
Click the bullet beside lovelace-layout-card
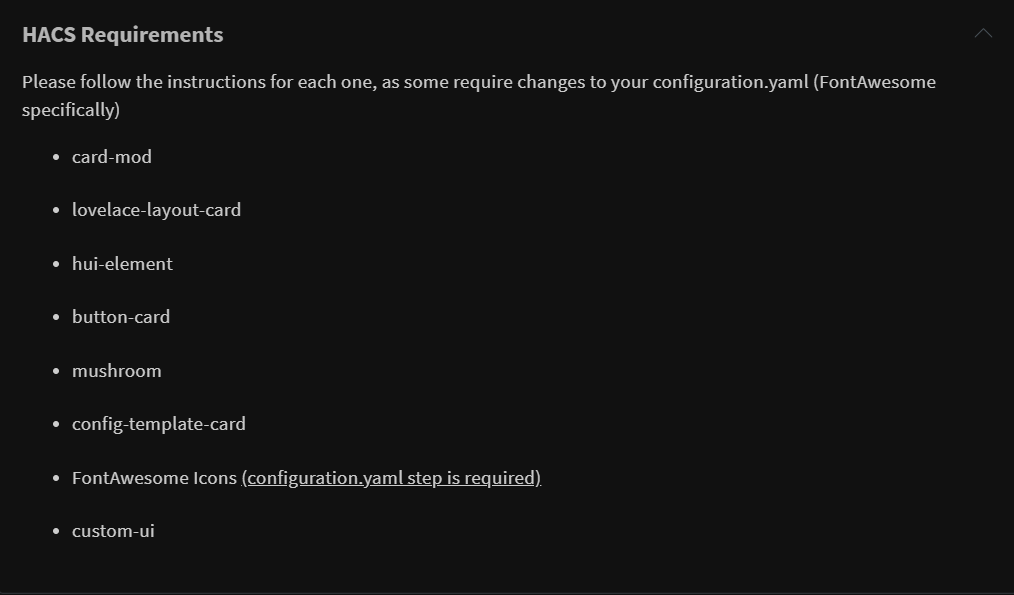tap(56, 211)
